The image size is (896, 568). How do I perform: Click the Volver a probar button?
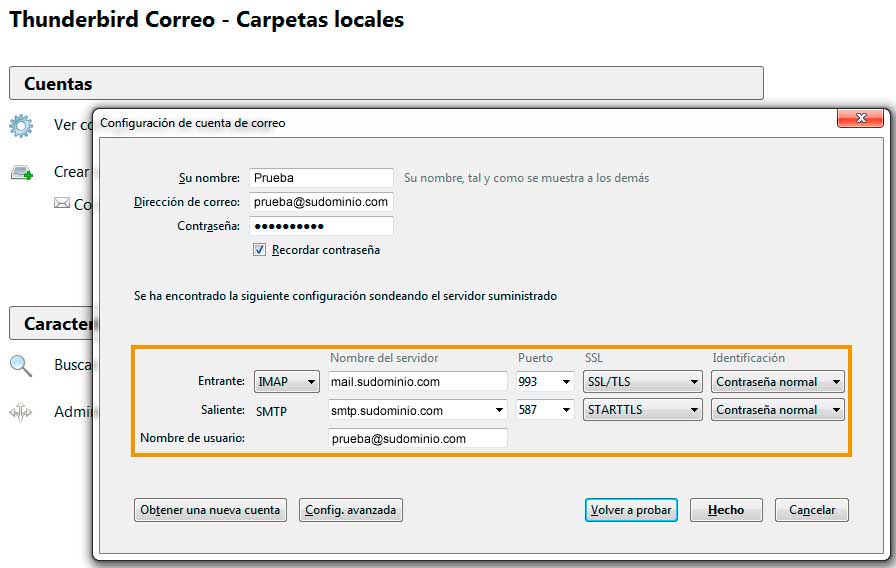click(631, 510)
